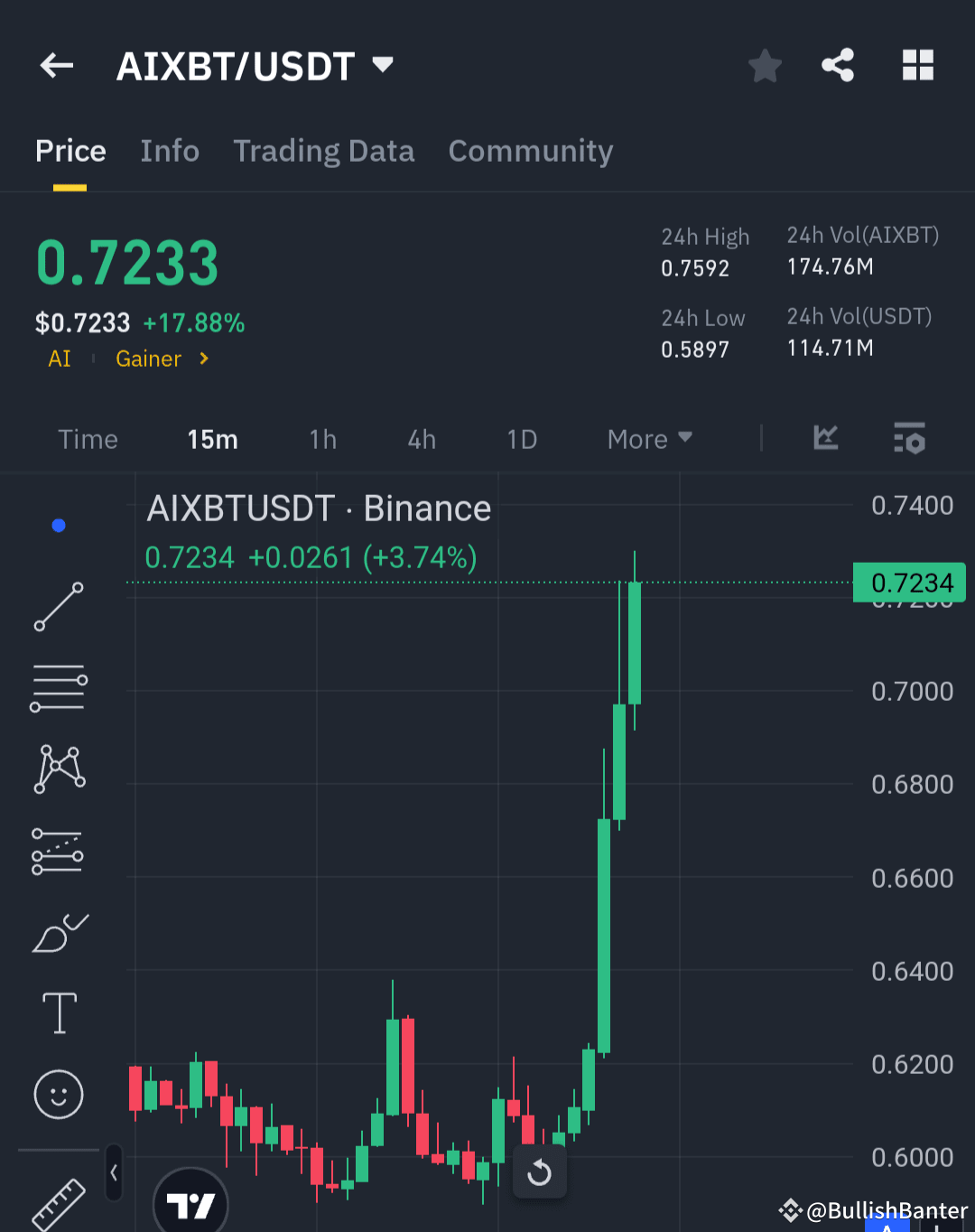Toggle the chart style view

coord(825,439)
